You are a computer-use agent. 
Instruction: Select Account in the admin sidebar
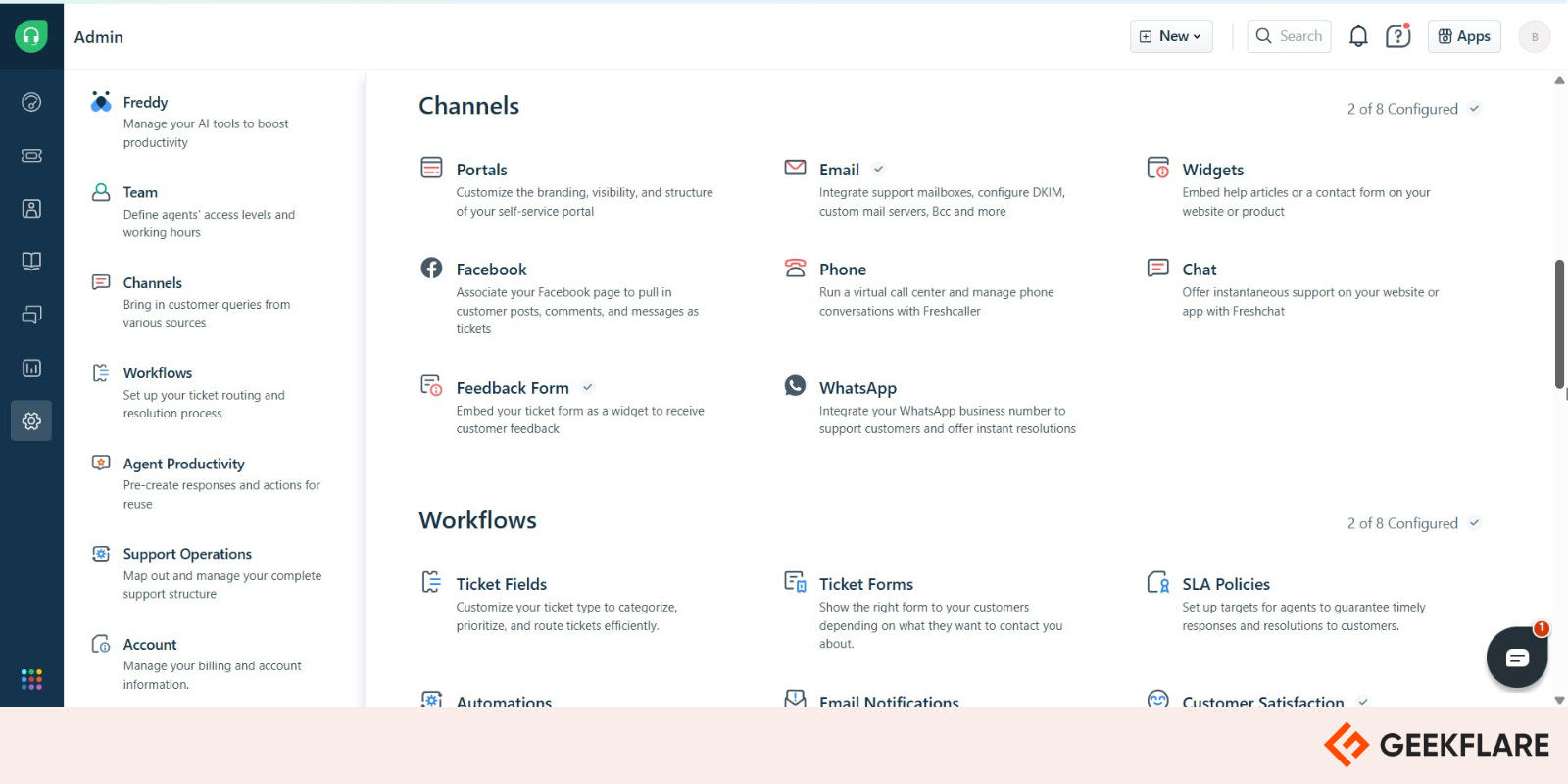tap(150, 644)
